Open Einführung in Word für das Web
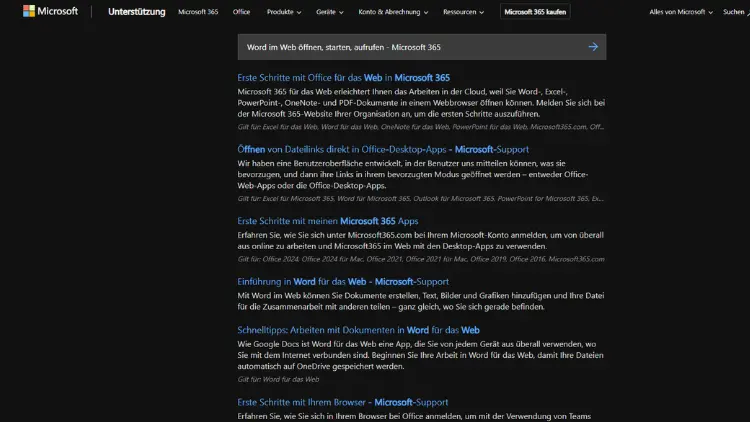The width and height of the screenshot is (750, 422). click(x=343, y=282)
